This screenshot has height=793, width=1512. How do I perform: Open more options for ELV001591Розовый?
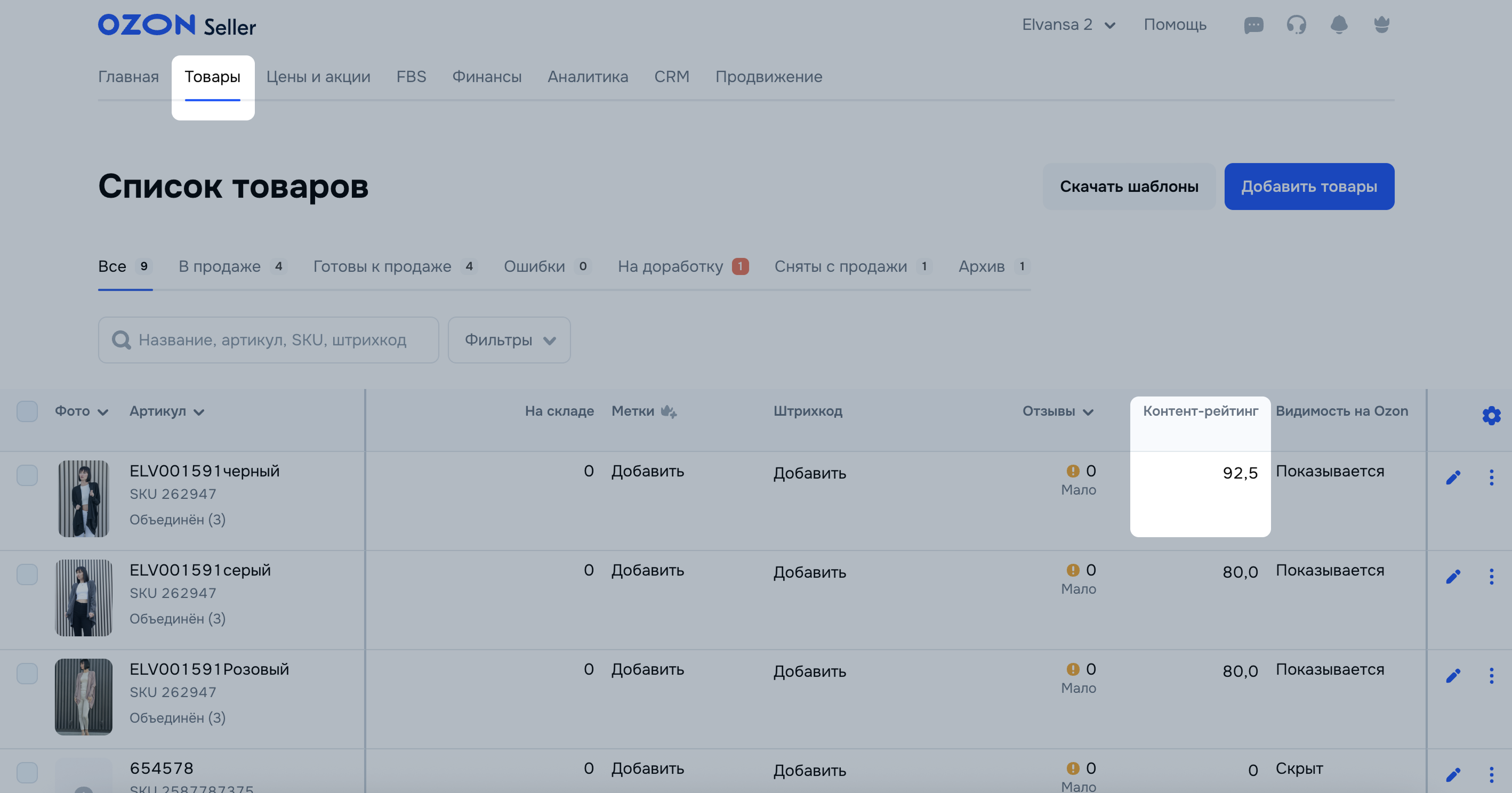coord(1491,676)
